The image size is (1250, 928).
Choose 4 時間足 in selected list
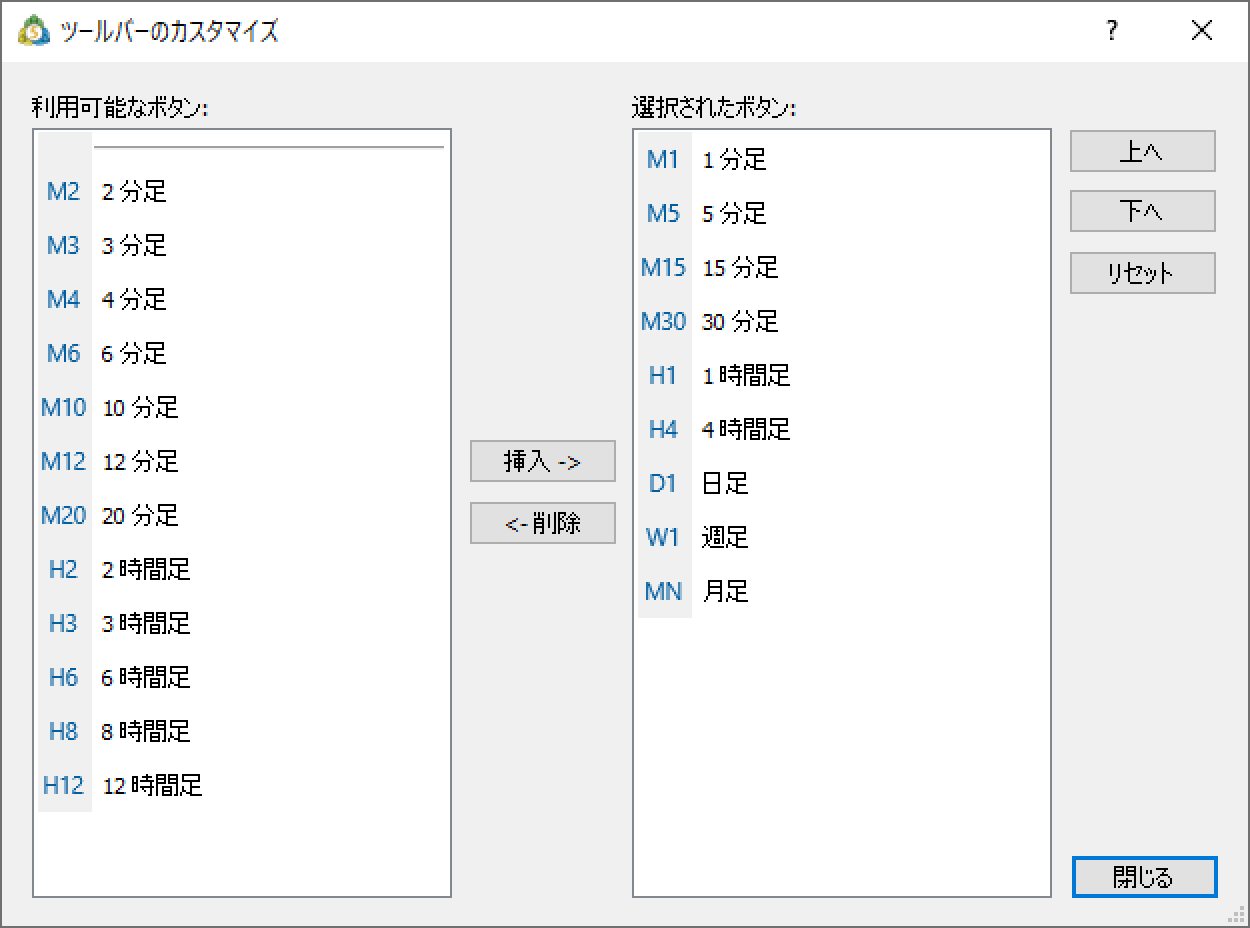pos(746,429)
